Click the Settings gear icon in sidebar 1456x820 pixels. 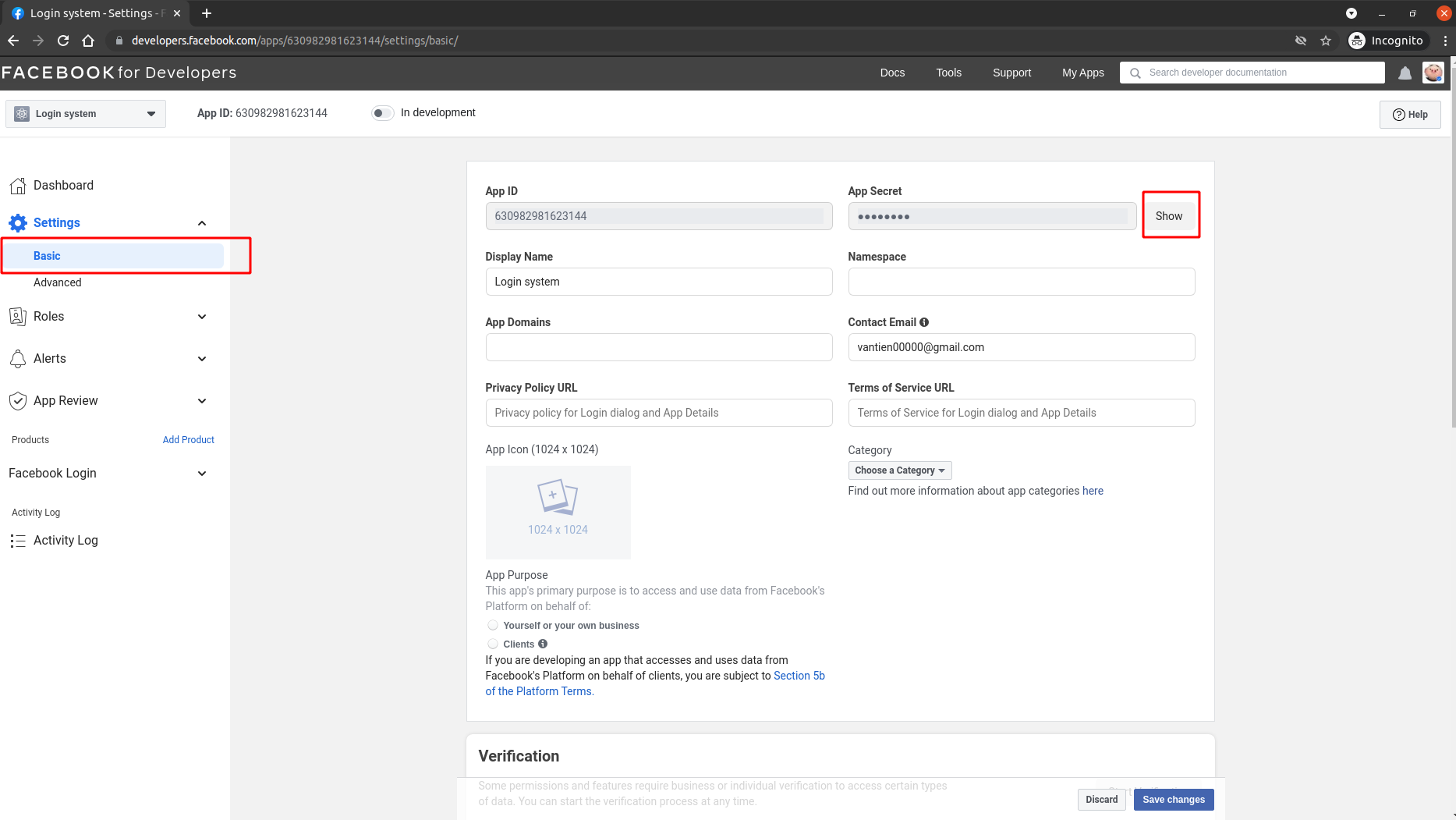tap(18, 223)
